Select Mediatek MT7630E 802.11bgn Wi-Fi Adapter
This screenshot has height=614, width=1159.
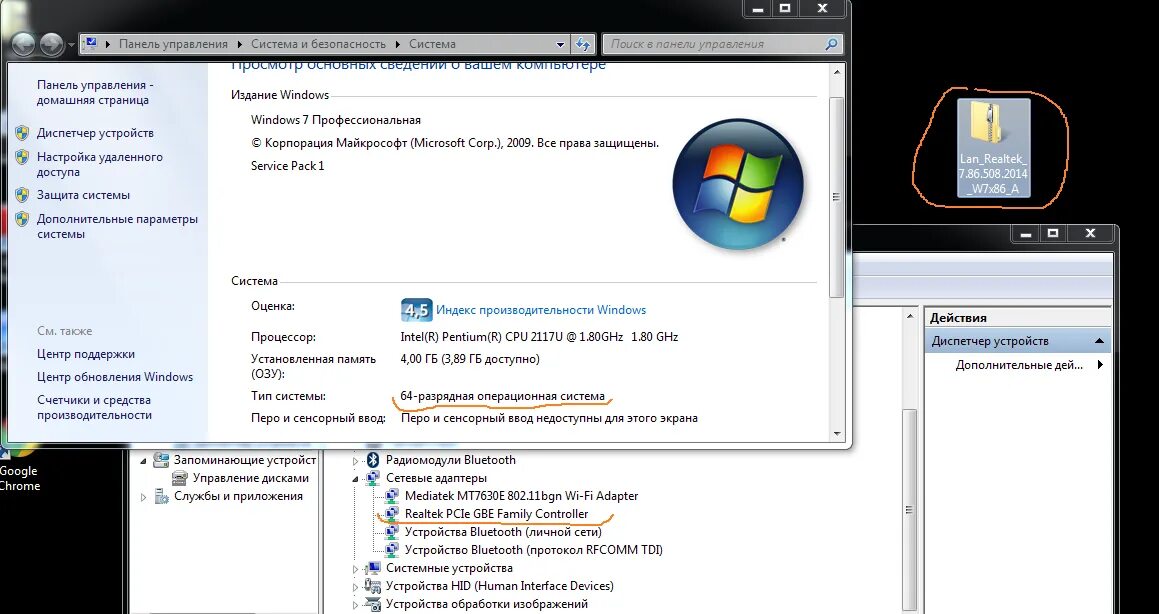(521, 496)
